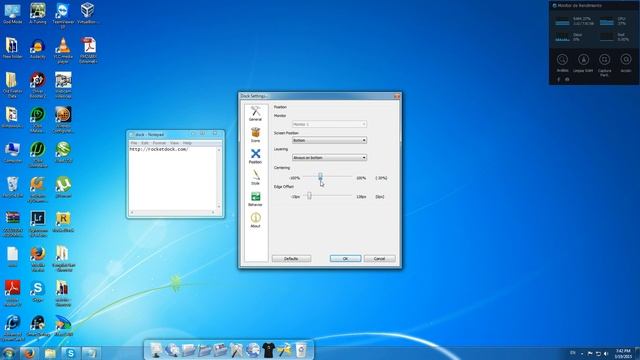Select the Lightroom Lr desktop icon

[x=38, y=224]
